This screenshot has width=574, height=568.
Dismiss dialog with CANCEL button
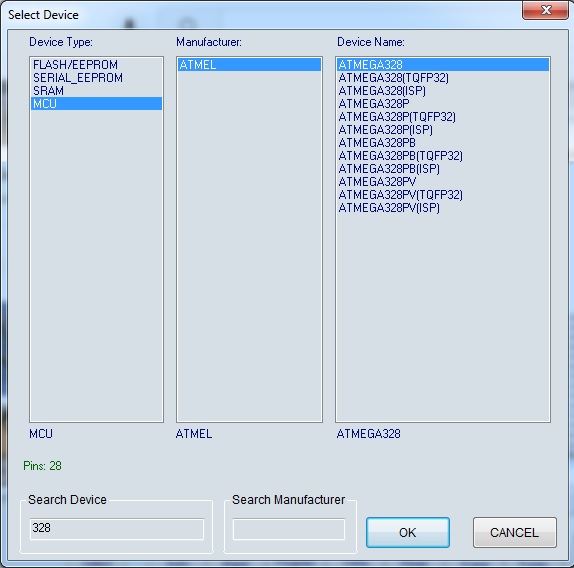pyautogui.click(x=515, y=532)
